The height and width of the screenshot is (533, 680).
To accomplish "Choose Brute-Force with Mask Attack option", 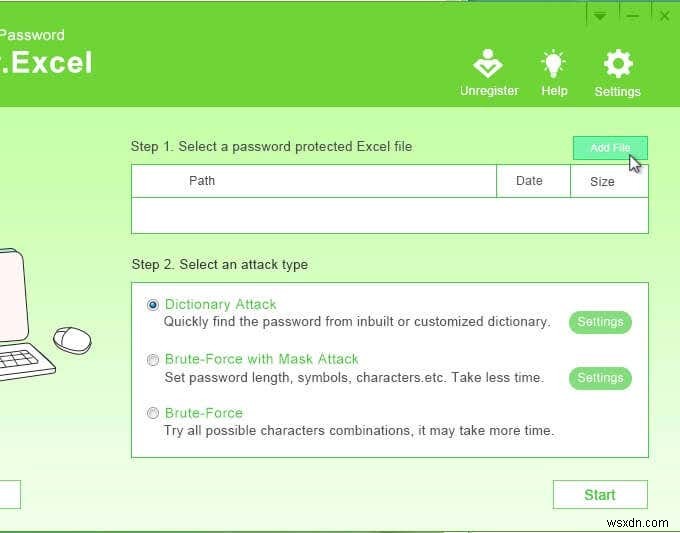I will [x=153, y=359].
